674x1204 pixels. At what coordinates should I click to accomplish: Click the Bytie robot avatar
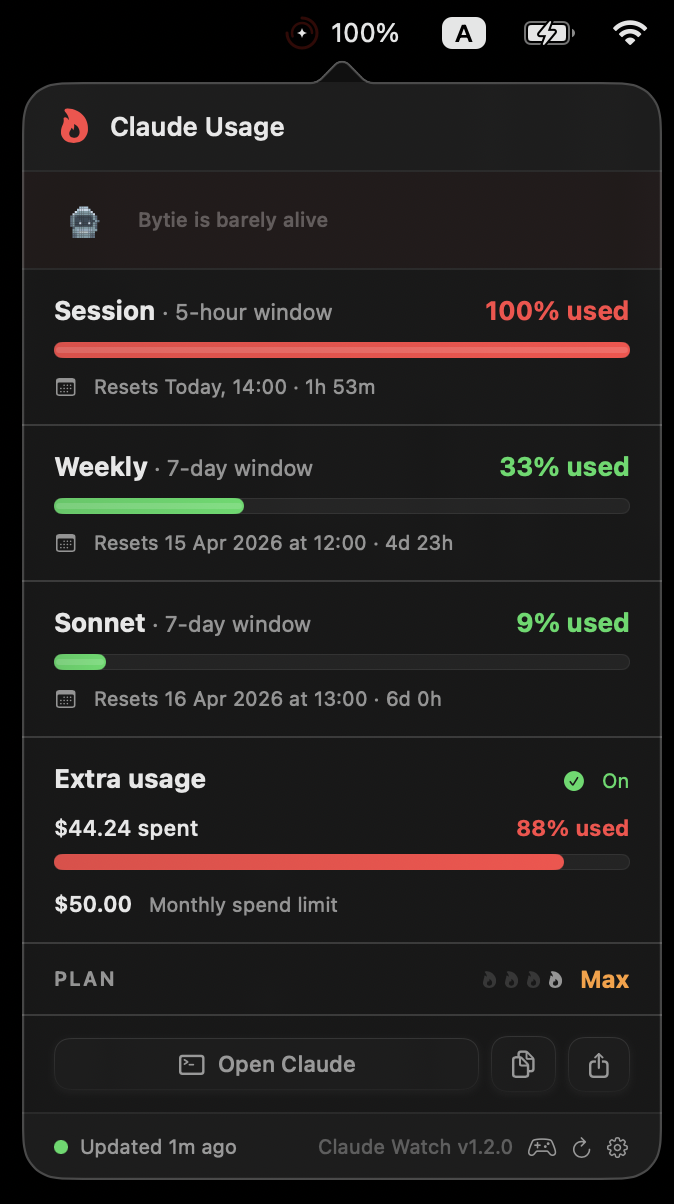click(x=84, y=220)
